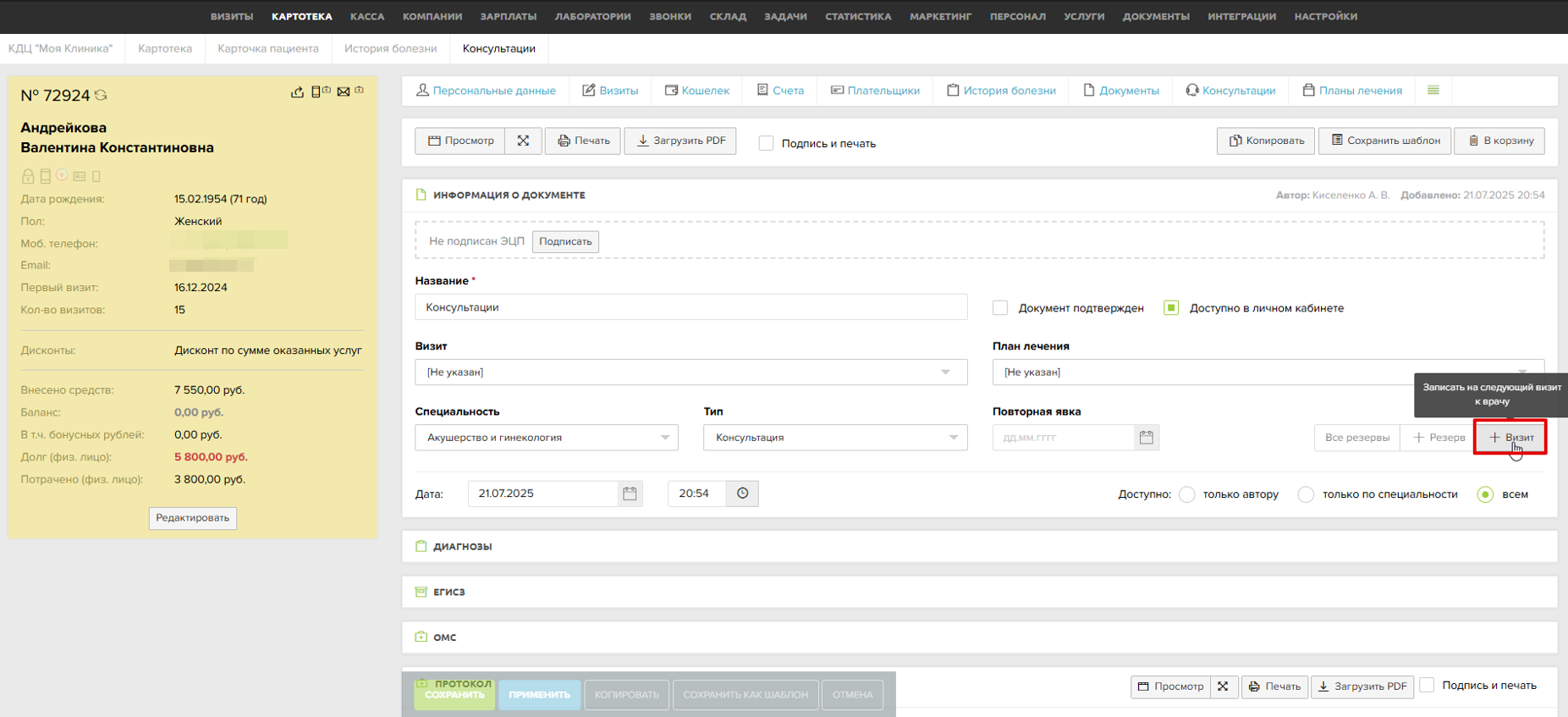Click the blue ПРИМЕНИТЬ button
The height and width of the screenshot is (717, 1568).
540,695
